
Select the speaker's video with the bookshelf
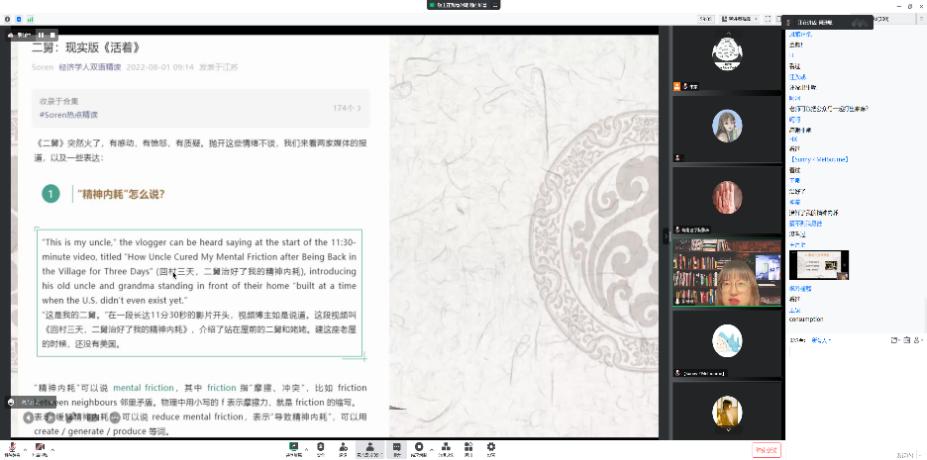(x=725, y=270)
